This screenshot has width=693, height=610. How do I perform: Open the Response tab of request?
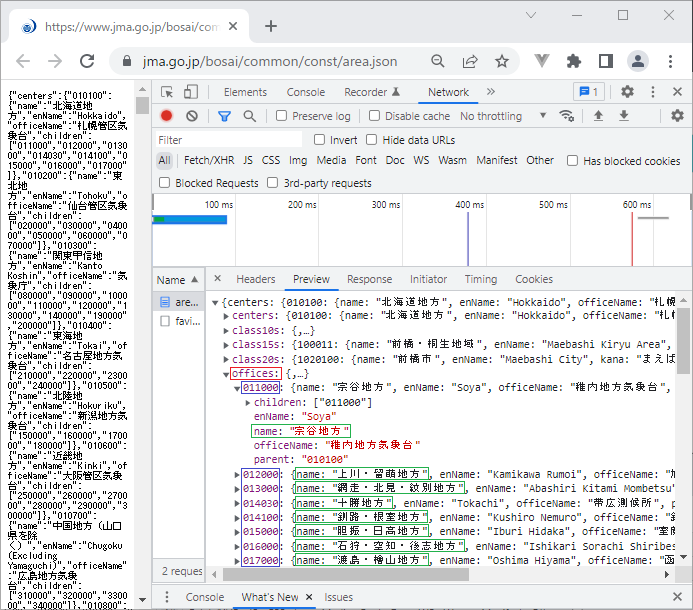coord(369,279)
